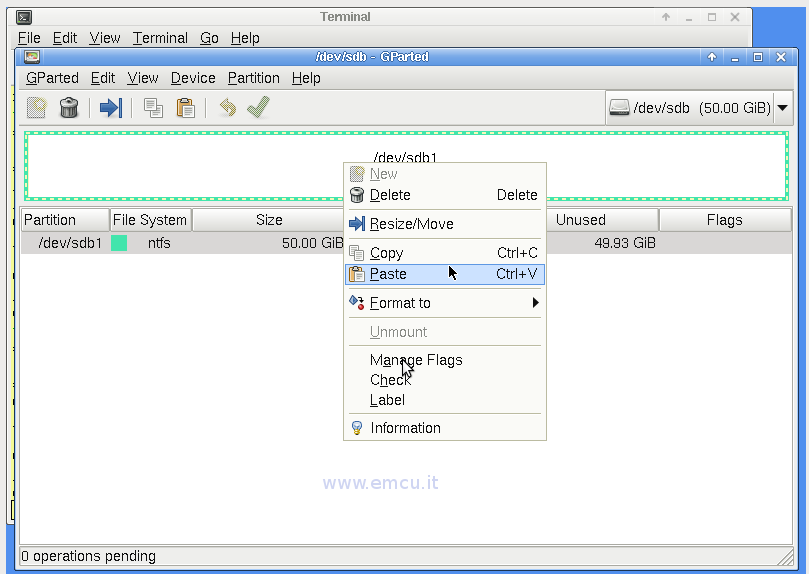Click the Paste partition toolbar icon
Screen dimensions: 809x574
185,108
